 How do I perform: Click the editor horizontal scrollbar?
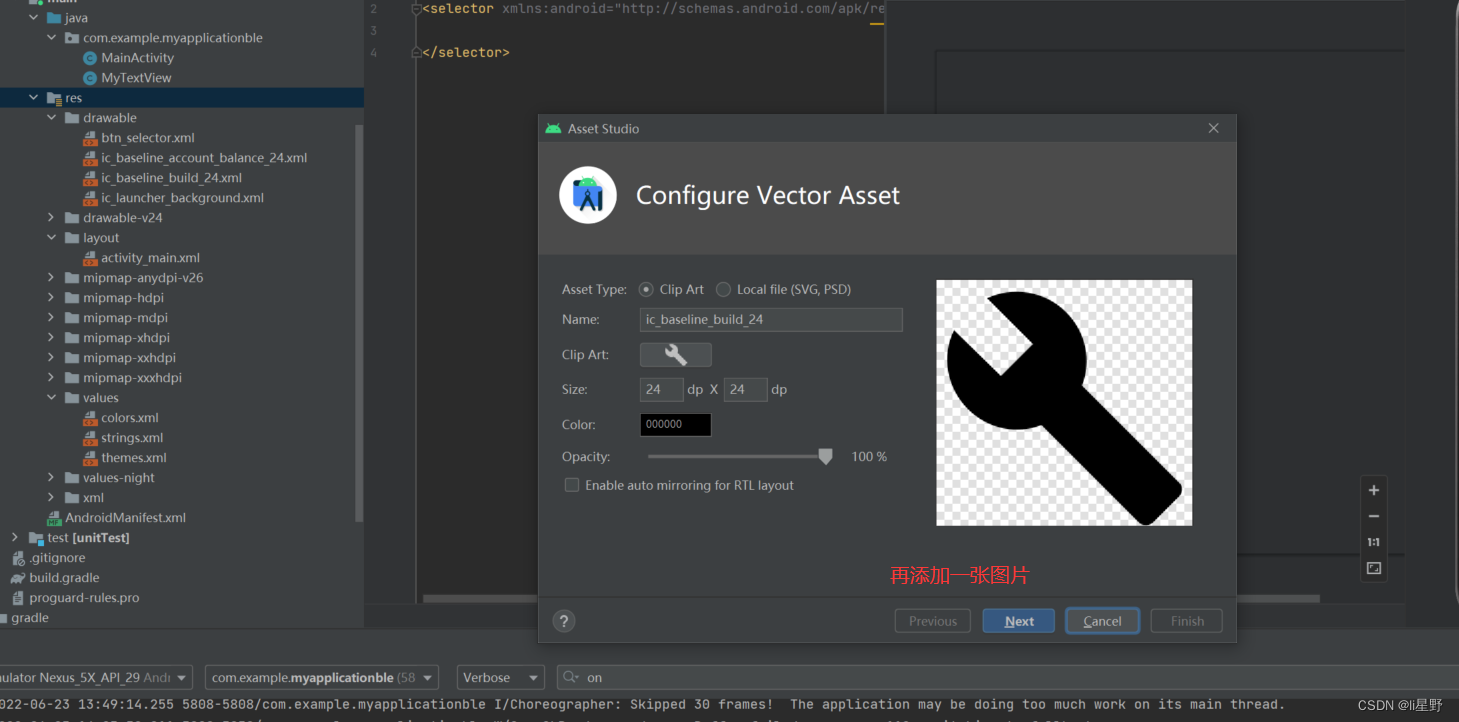pyautogui.click(x=870, y=599)
